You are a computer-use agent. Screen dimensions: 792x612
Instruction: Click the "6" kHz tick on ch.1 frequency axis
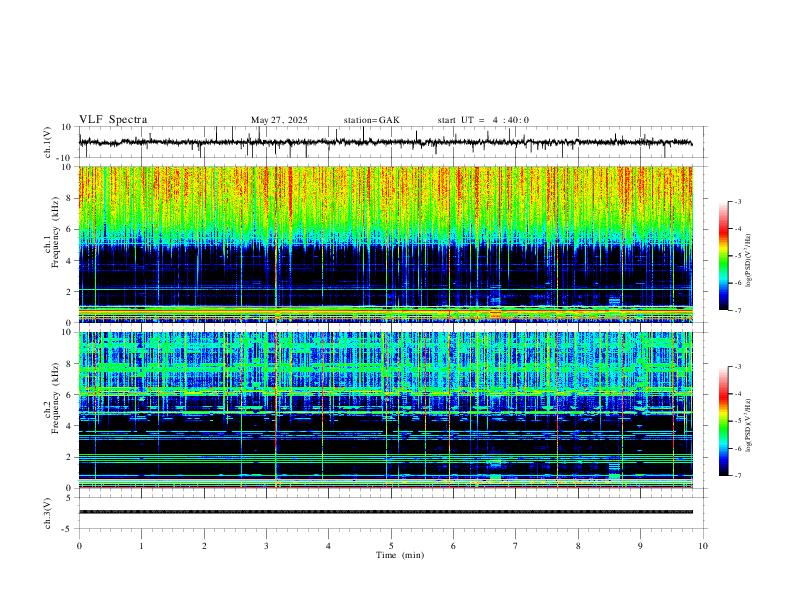click(69, 229)
